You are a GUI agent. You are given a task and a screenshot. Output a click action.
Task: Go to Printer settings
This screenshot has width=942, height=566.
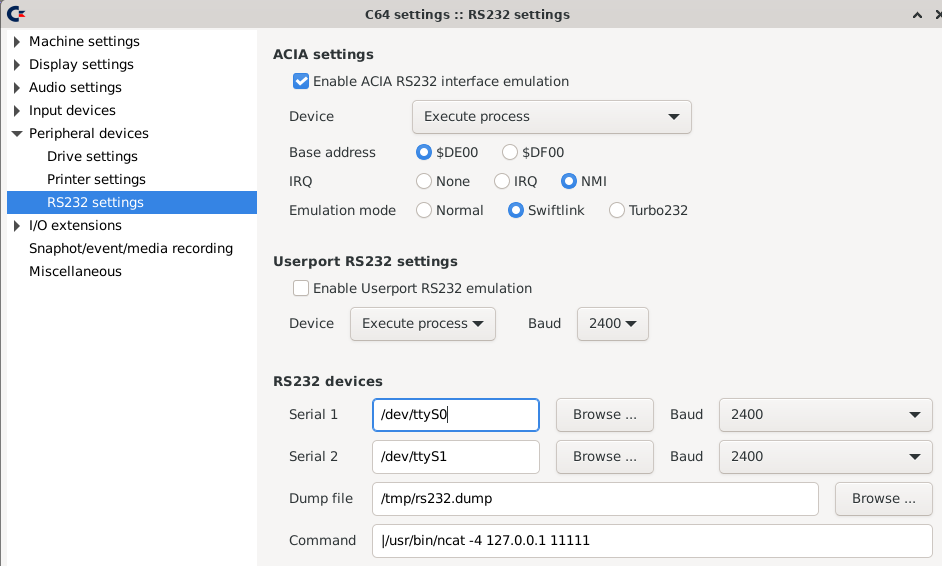(x=96, y=180)
